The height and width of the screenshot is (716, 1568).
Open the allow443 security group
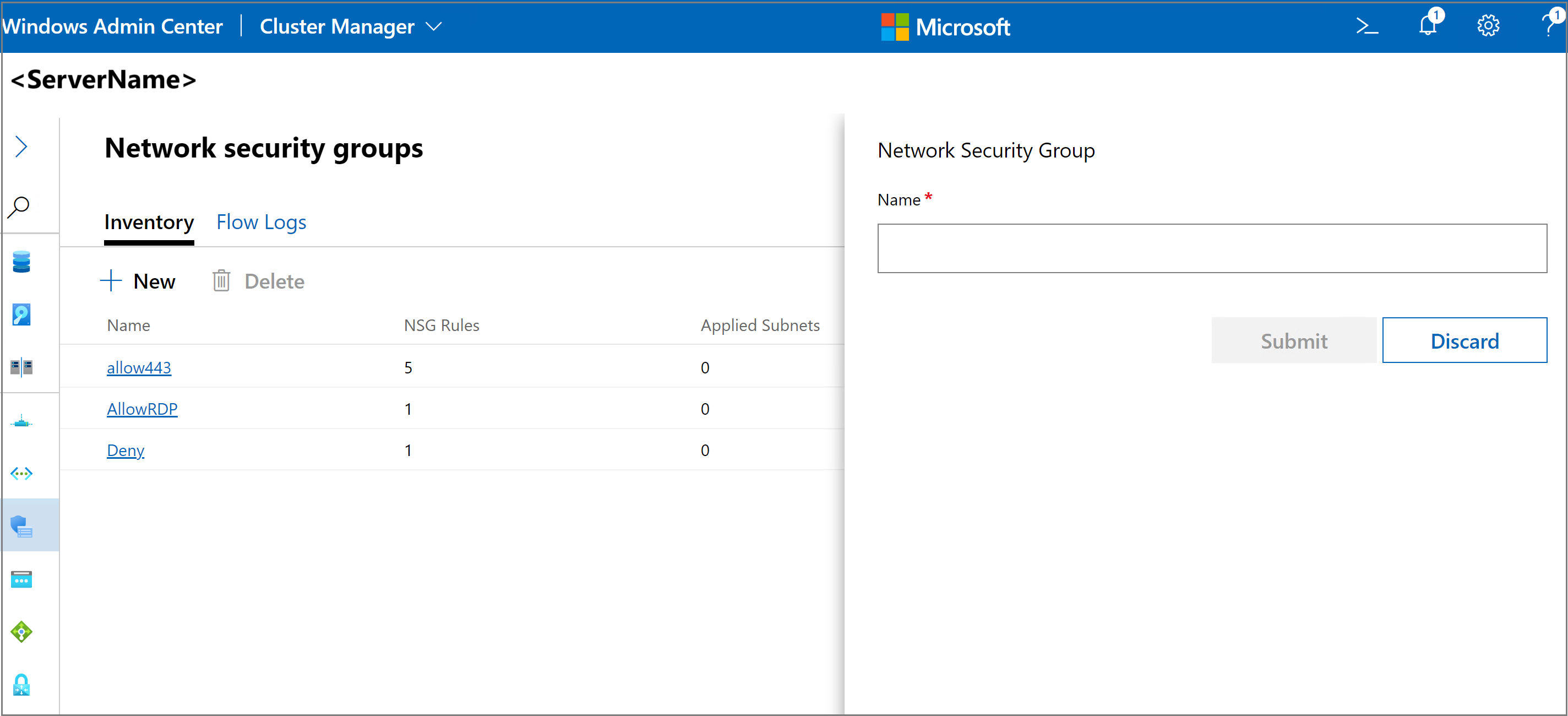139,367
